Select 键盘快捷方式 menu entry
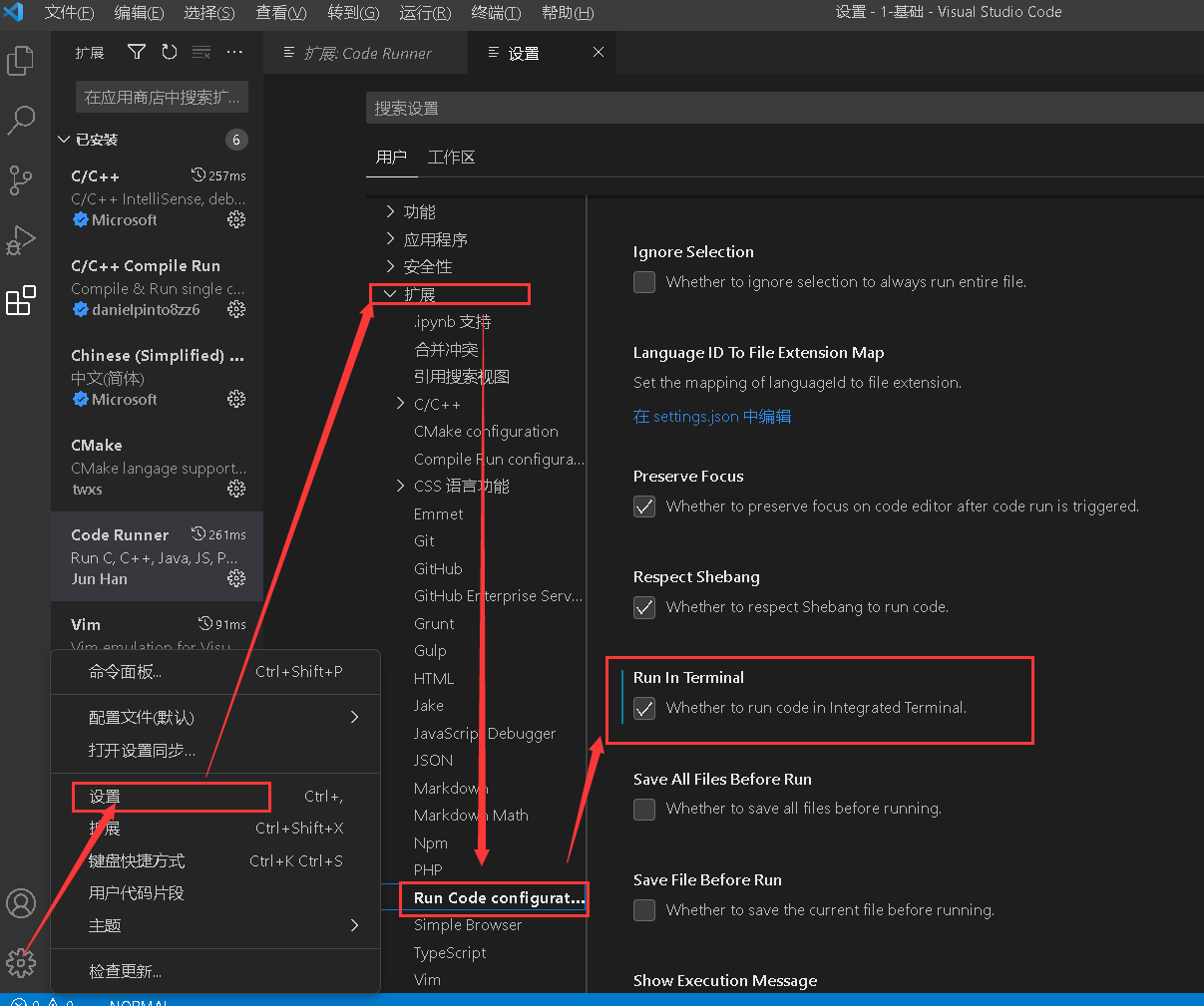 [x=215, y=860]
